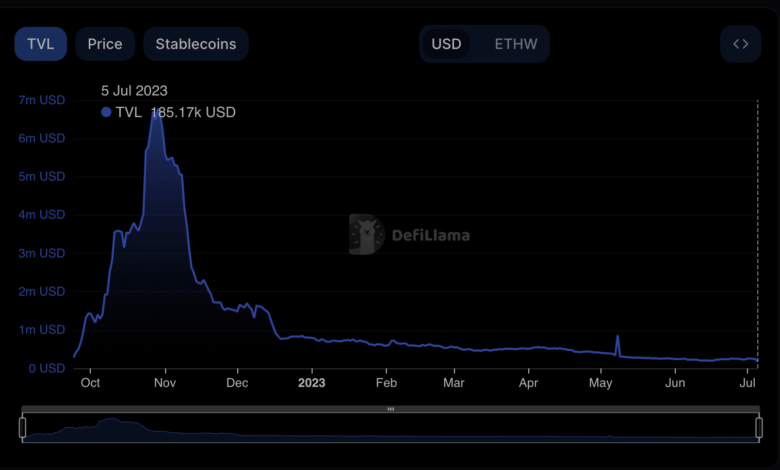Click right handle of range slider

point(758,428)
